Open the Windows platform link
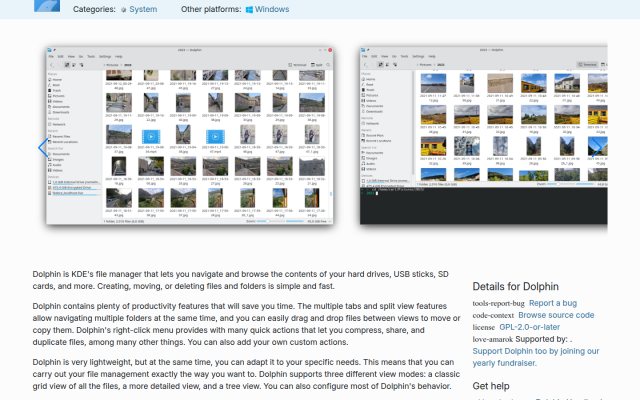 point(272,9)
